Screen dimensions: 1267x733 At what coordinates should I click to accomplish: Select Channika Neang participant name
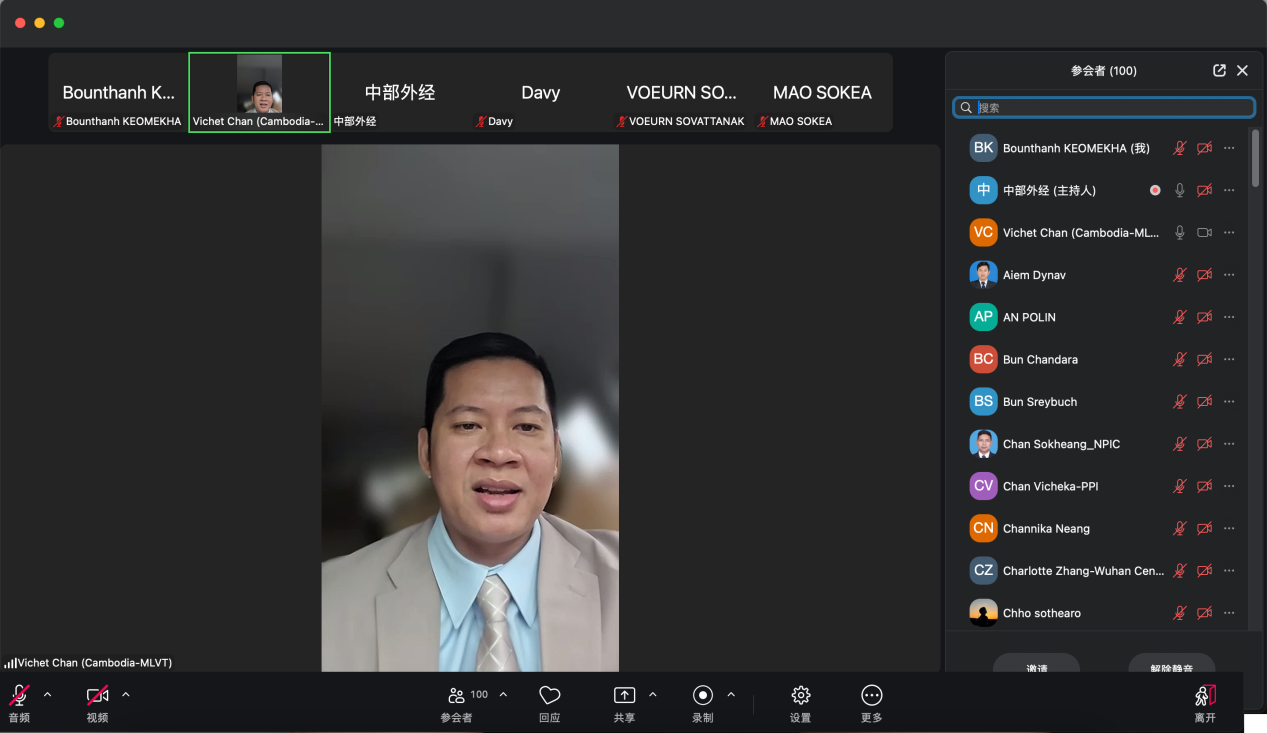(x=1046, y=528)
